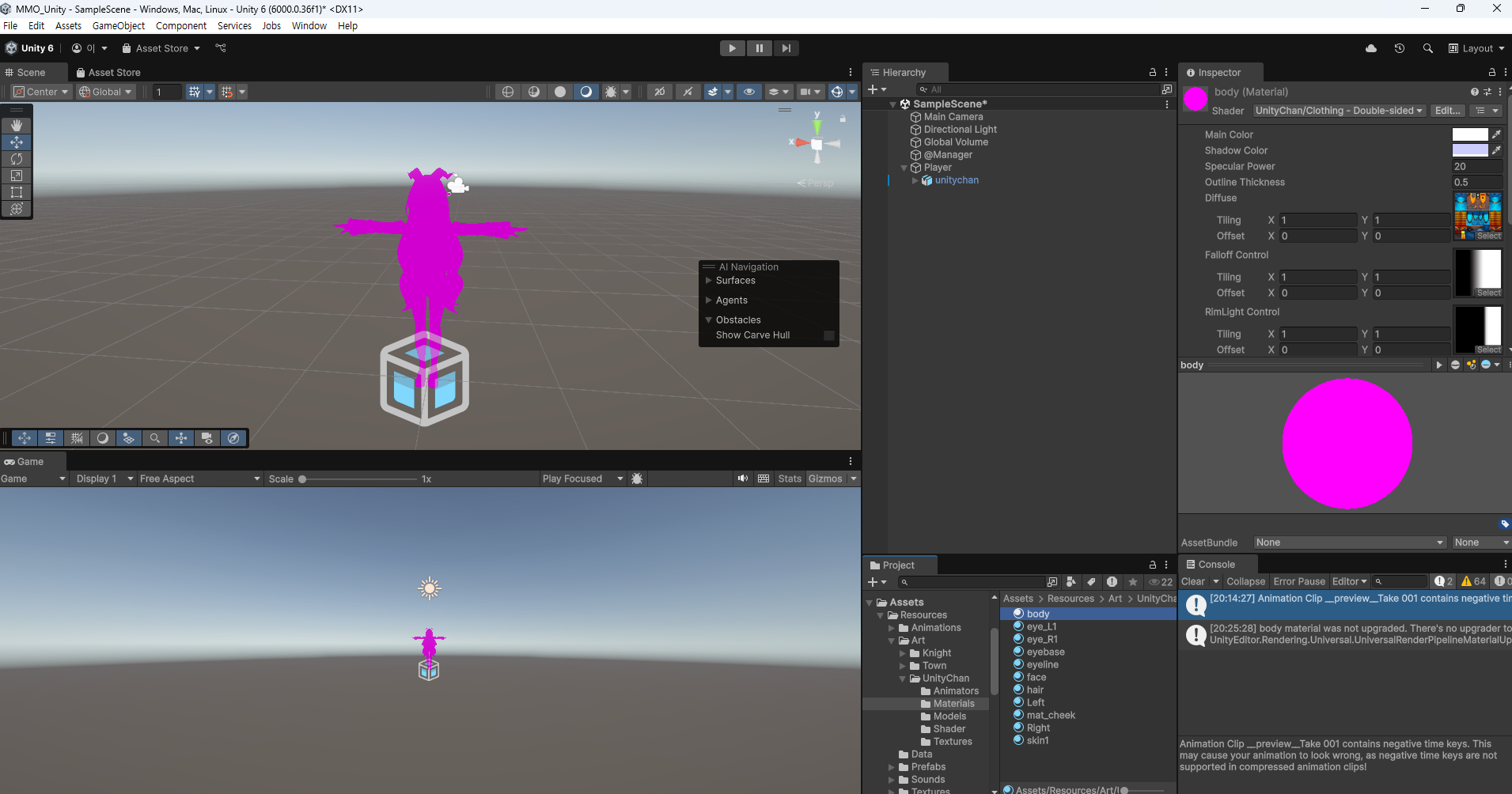The width and height of the screenshot is (1512, 794).
Task: Open the Shader dropdown for body material
Action: click(1338, 111)
